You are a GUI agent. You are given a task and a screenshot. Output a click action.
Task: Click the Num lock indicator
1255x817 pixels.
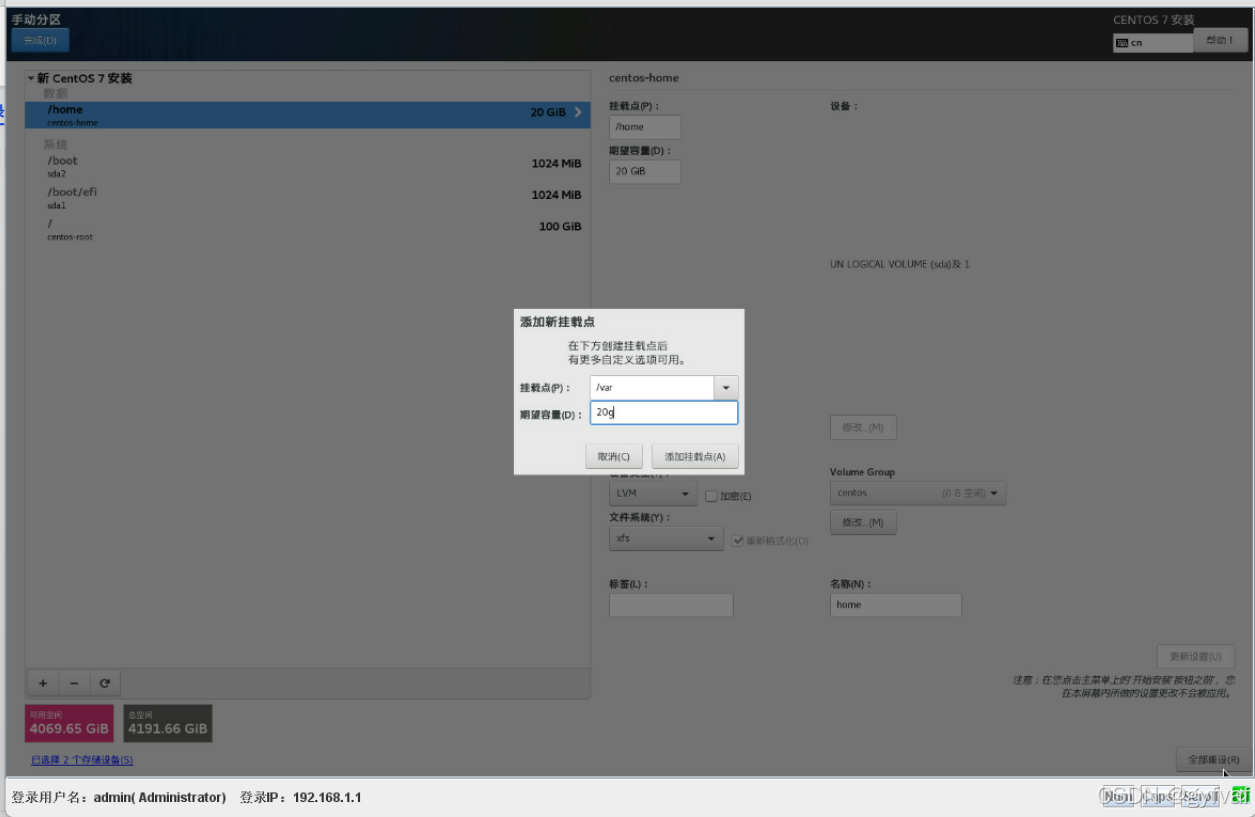click(x=1118, y=796)
